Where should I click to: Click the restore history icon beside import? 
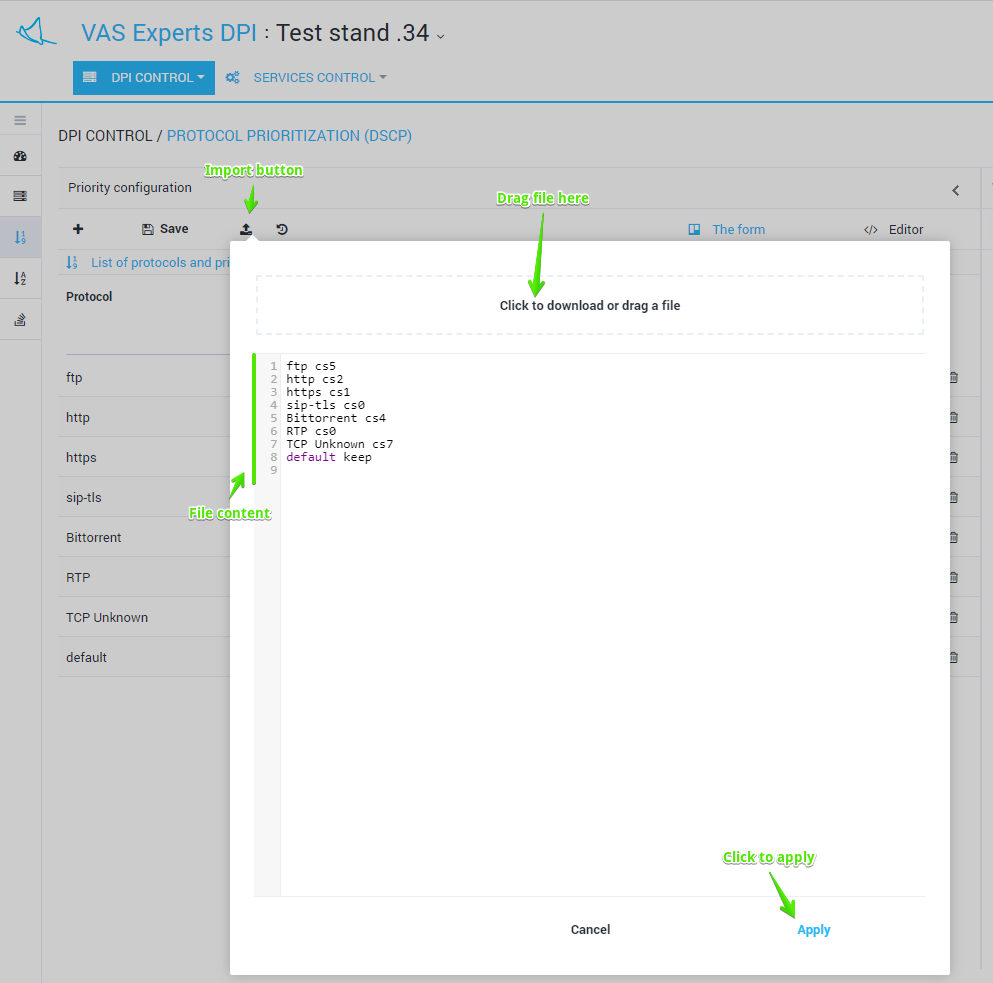[x=282, y=229]
